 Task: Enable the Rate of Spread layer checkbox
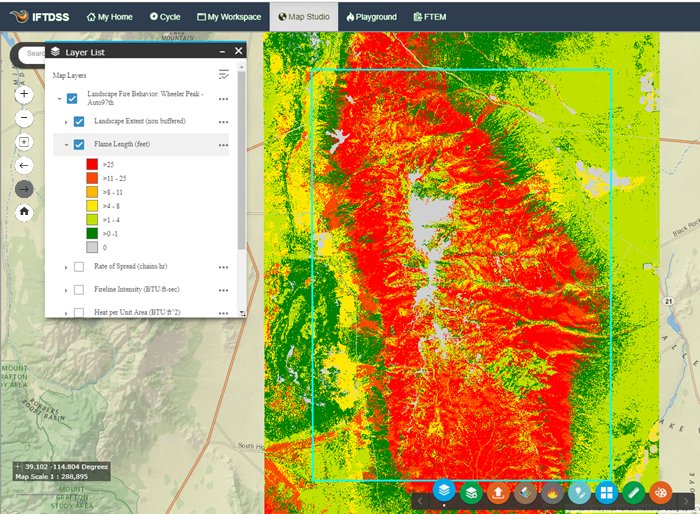79,266
